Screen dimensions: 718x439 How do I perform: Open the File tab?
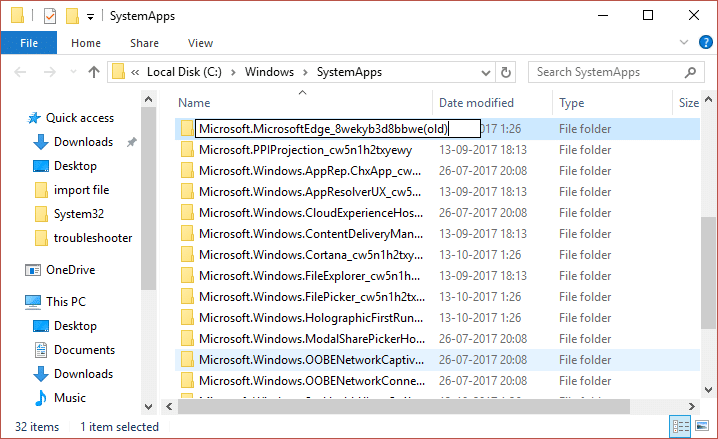pos(29,43)
